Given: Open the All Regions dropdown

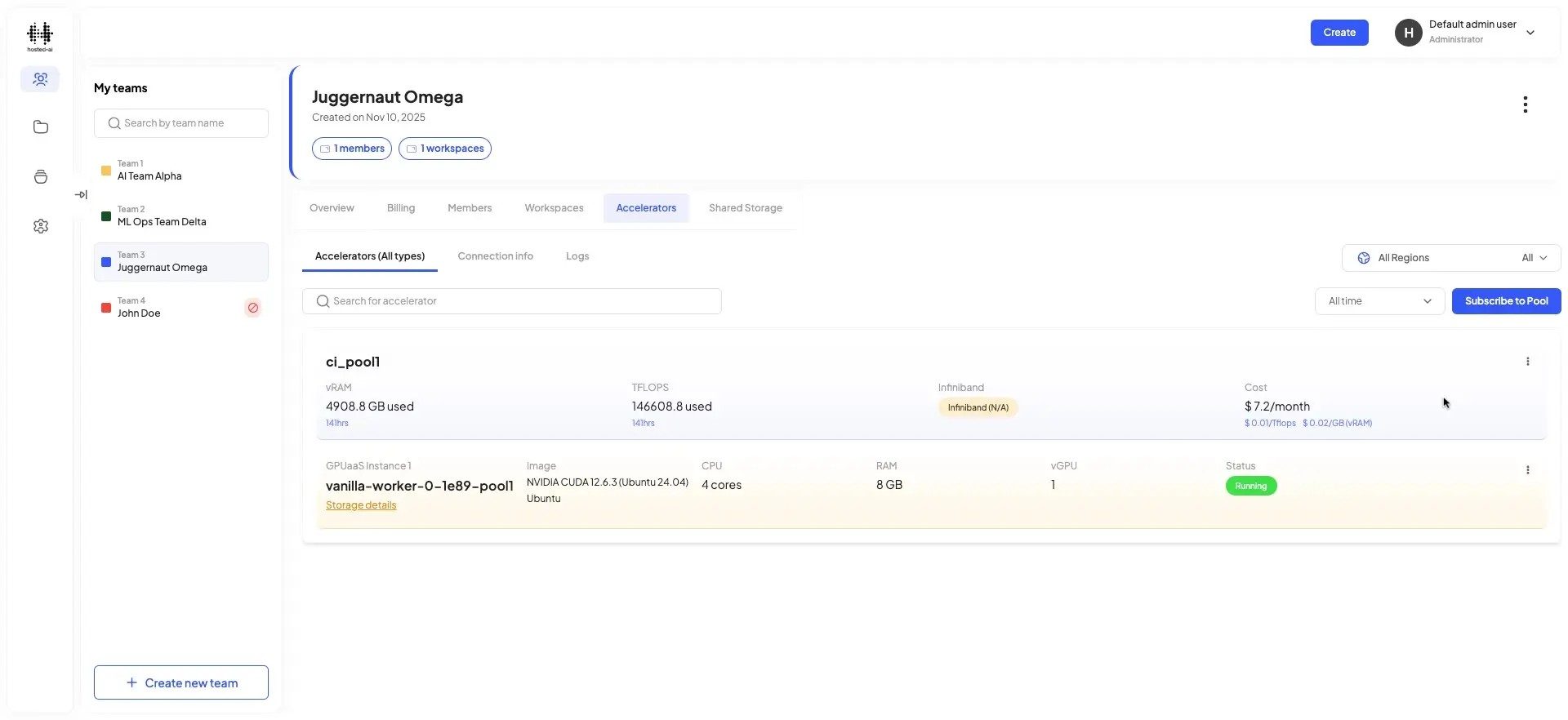Looking at the screenshot, I should [x=1451, y=258].
